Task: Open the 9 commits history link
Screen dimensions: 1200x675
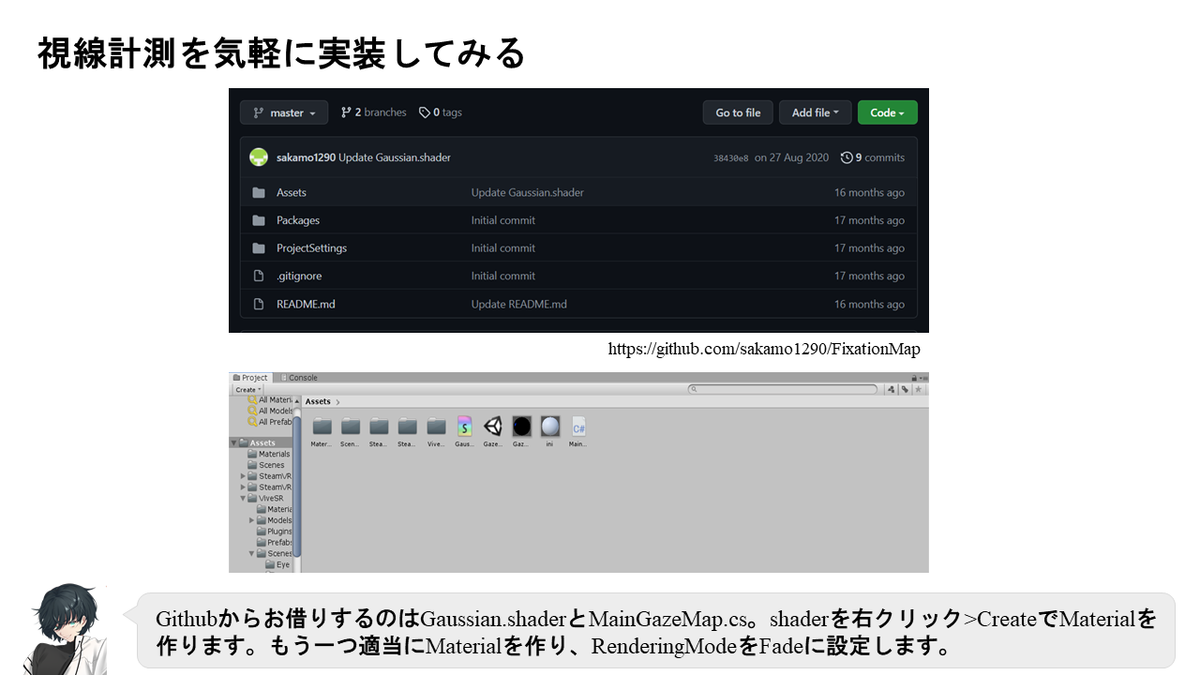Action: click(x=873, y=158)
